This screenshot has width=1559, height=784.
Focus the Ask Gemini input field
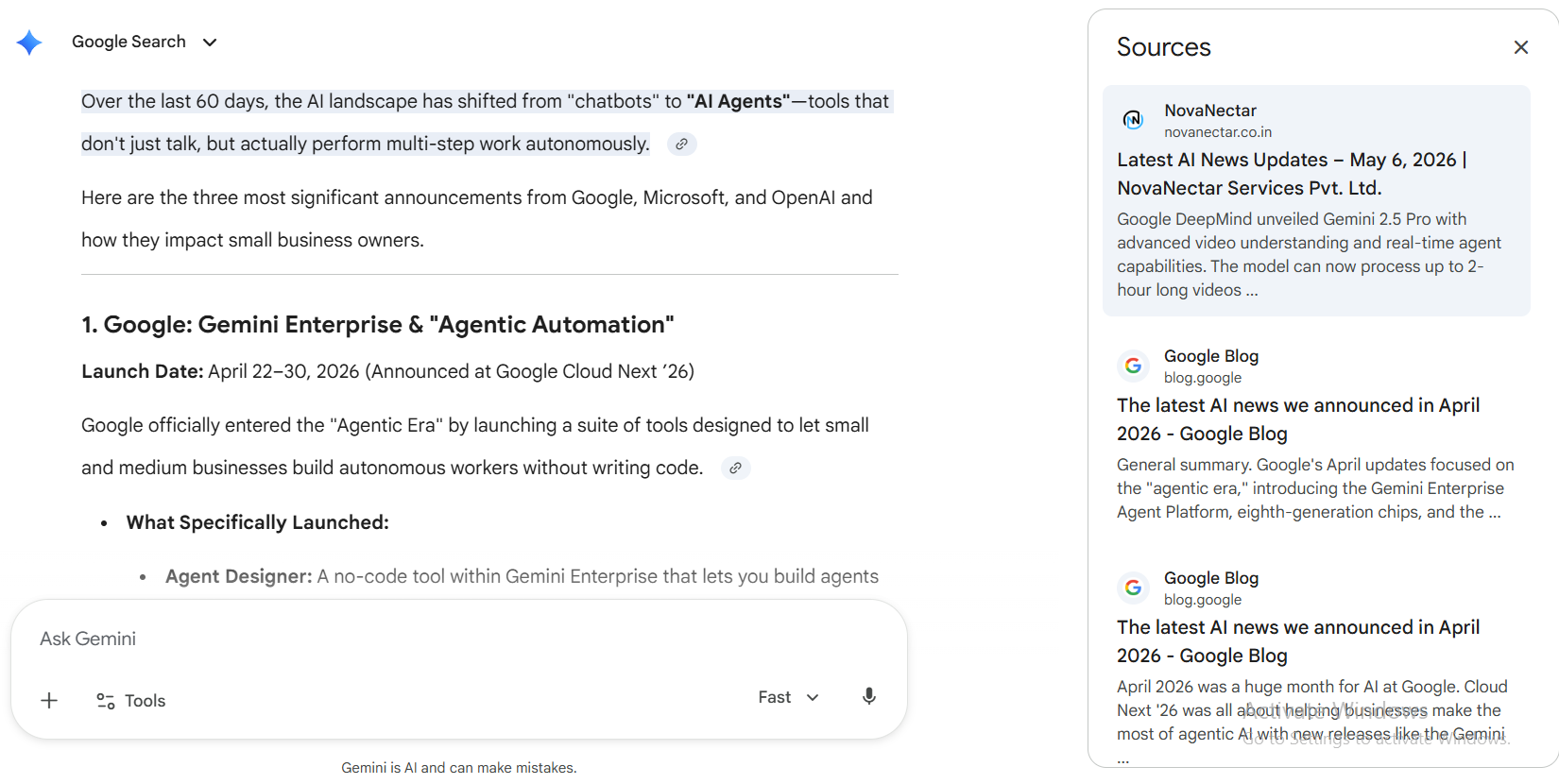pyautogui.click(x=459, y=639)
